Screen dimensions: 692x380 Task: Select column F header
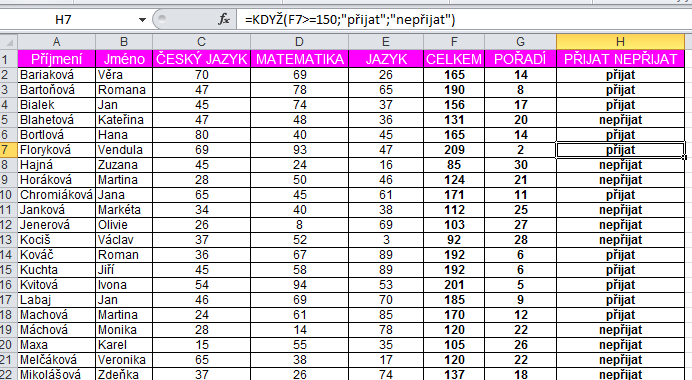pos(454,42)
